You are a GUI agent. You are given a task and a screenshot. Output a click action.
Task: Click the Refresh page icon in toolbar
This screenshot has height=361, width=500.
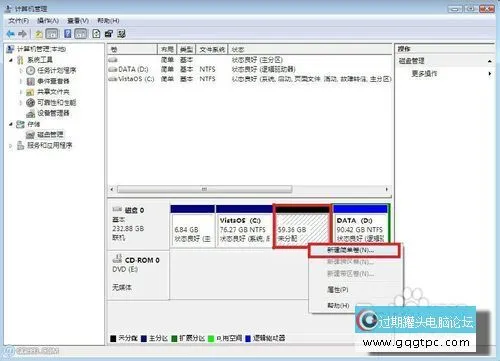[x=96, y=34]
